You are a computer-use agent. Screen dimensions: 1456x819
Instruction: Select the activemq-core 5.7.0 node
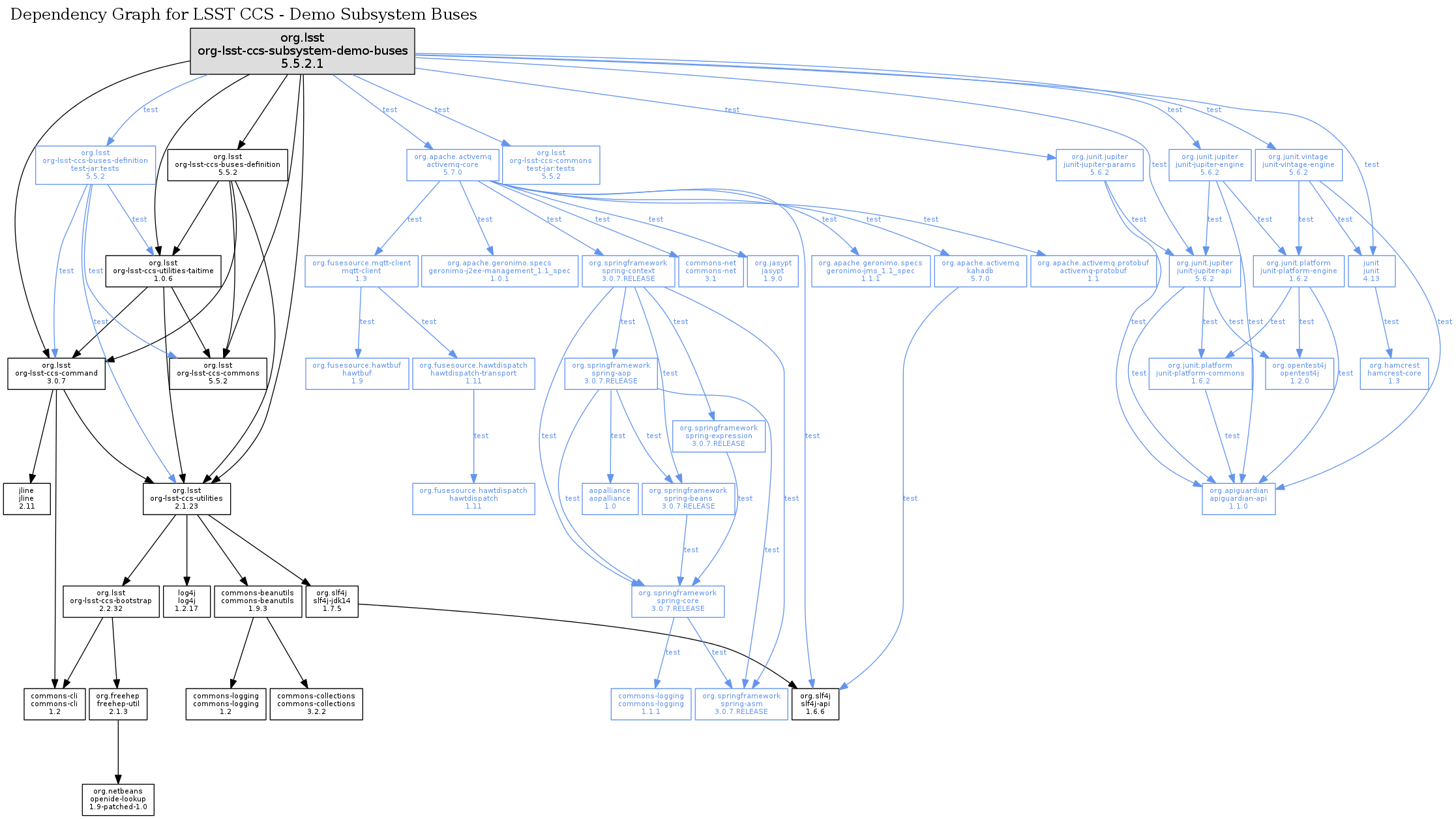(453, 165)
